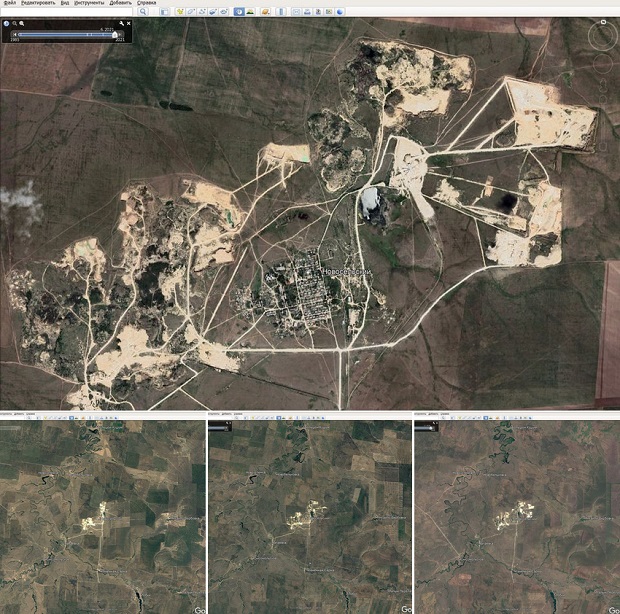The image size is (620, 614).
Task: Open time slider options wrench
Action: tap(121, 24)
